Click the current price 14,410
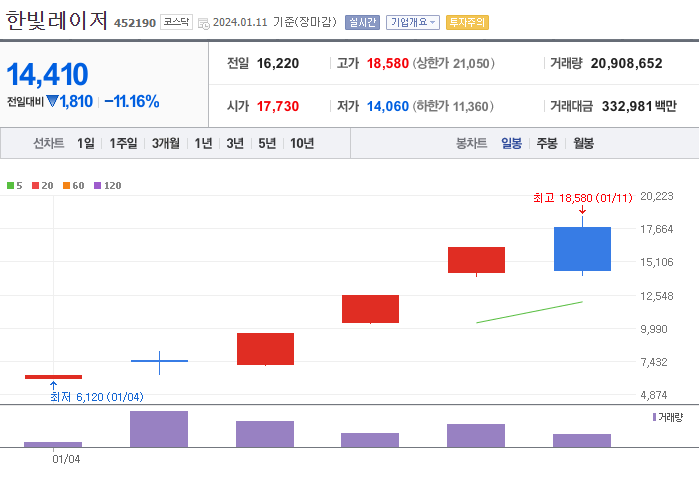Viewport: 699px width, 487px height. pyautogui.click(x=47, y=74)
